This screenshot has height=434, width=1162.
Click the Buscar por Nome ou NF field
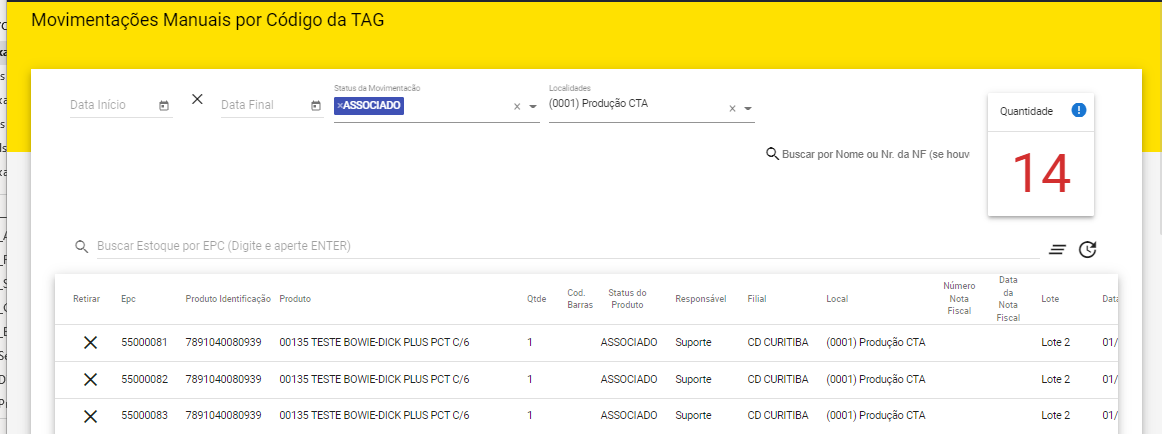click(875, 154)
